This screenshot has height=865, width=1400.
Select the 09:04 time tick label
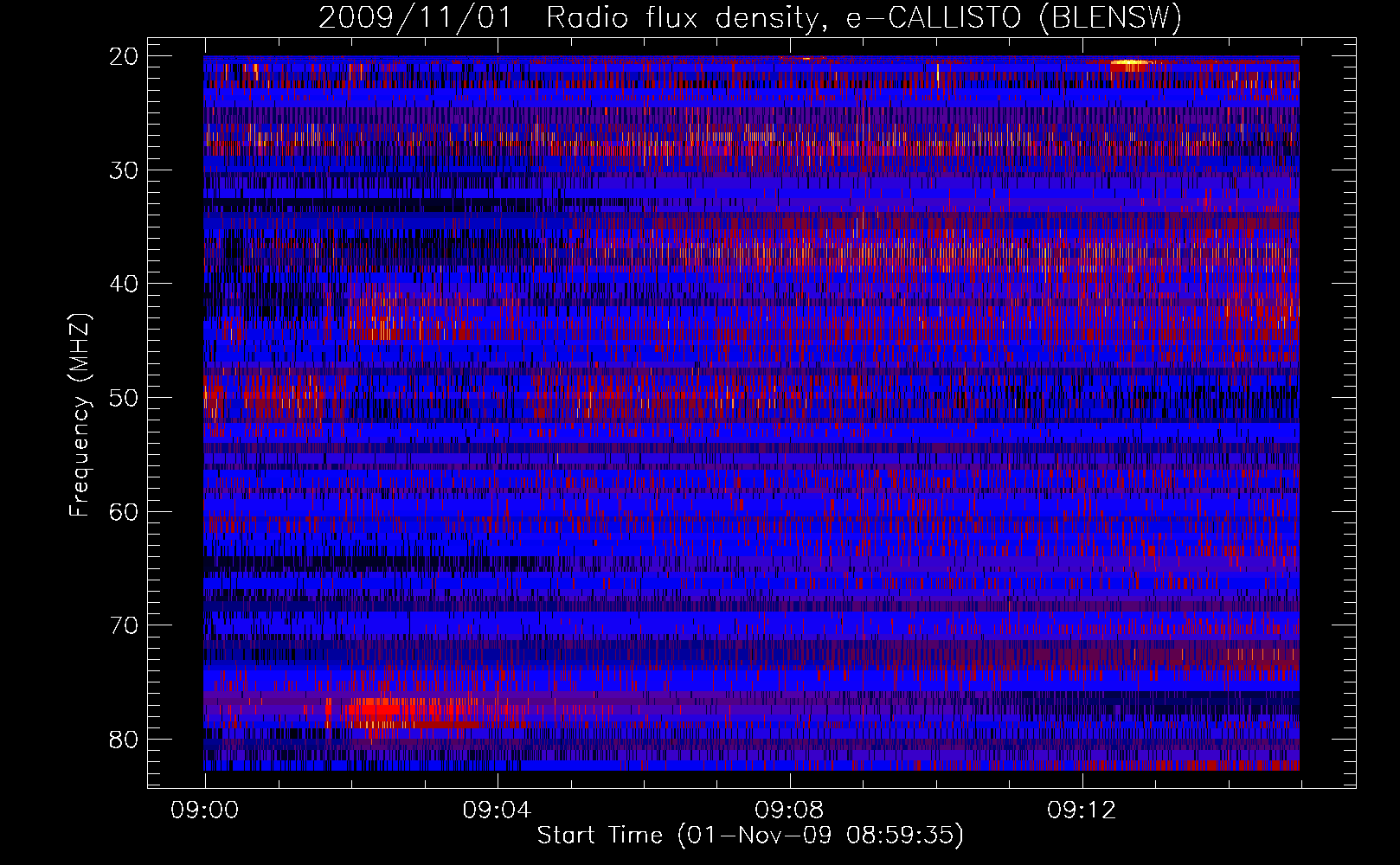(497, 811)
